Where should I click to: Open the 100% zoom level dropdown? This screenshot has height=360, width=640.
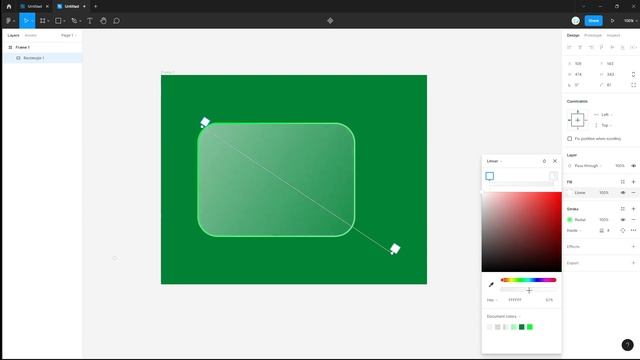(x=630, y=20)
